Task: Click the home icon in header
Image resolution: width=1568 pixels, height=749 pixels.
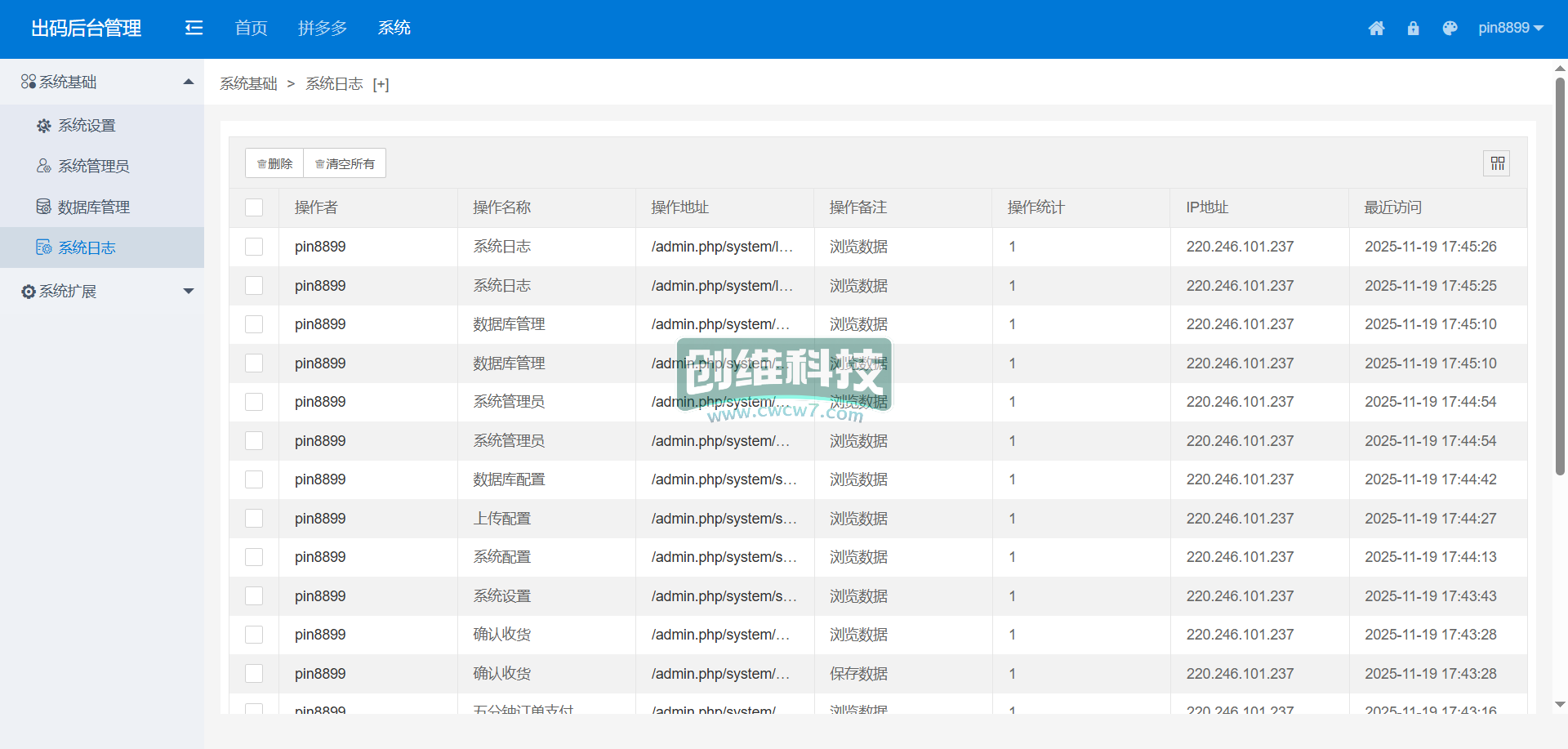Action: [1376, 29]
